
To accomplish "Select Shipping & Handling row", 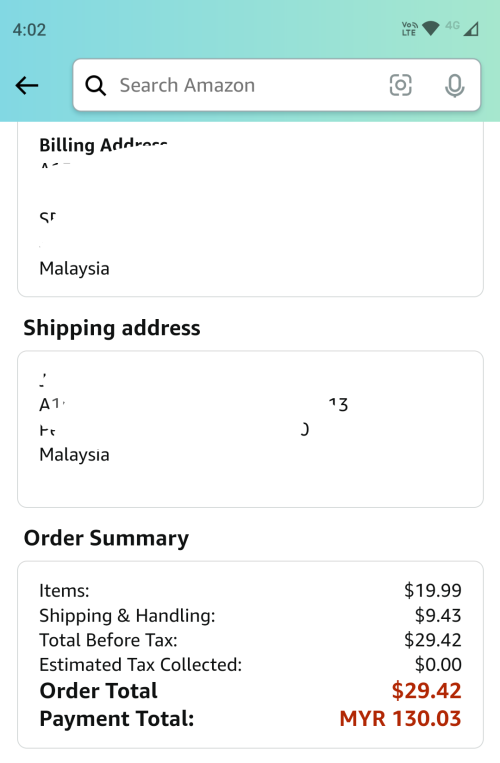I will (x=250, y=616).
